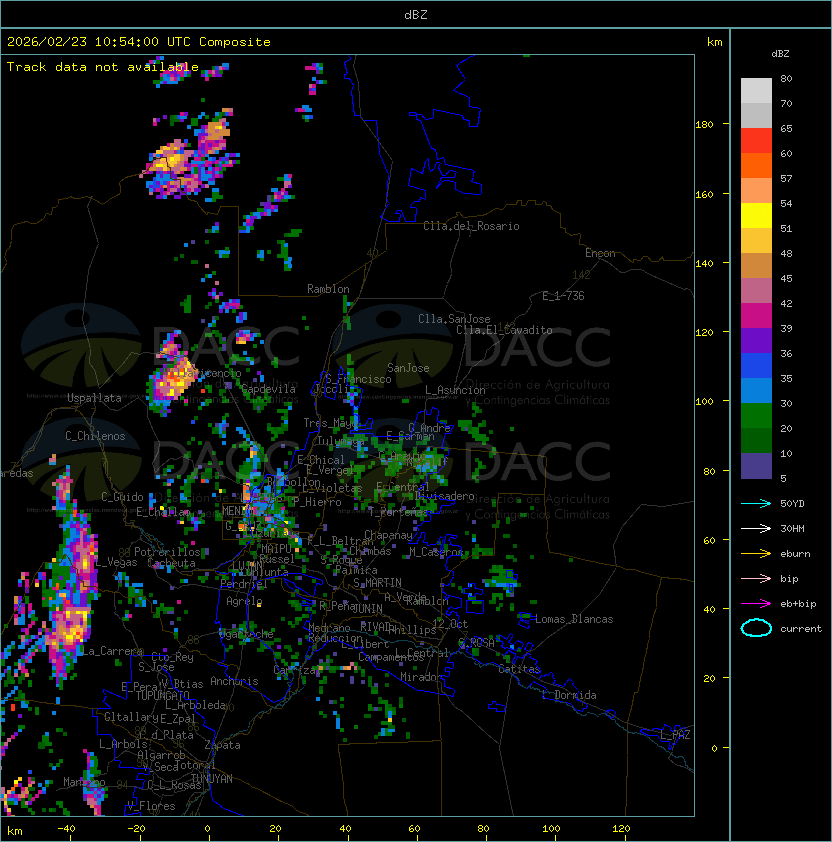Click the cyan 50YD arrow icon
Screen dimensions: 832x842
756,503
